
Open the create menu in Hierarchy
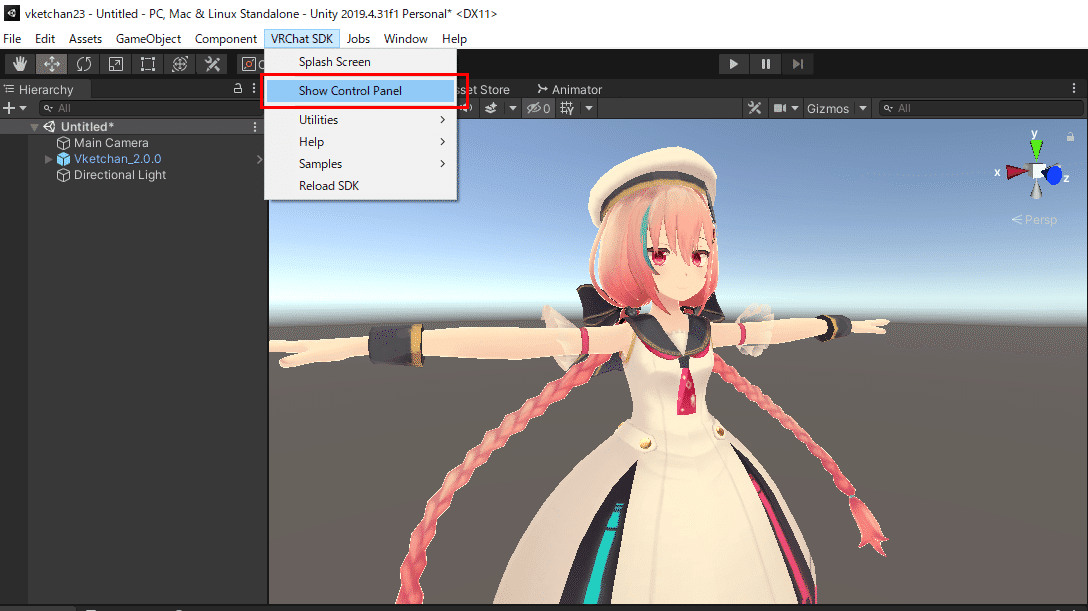(12, 108)
